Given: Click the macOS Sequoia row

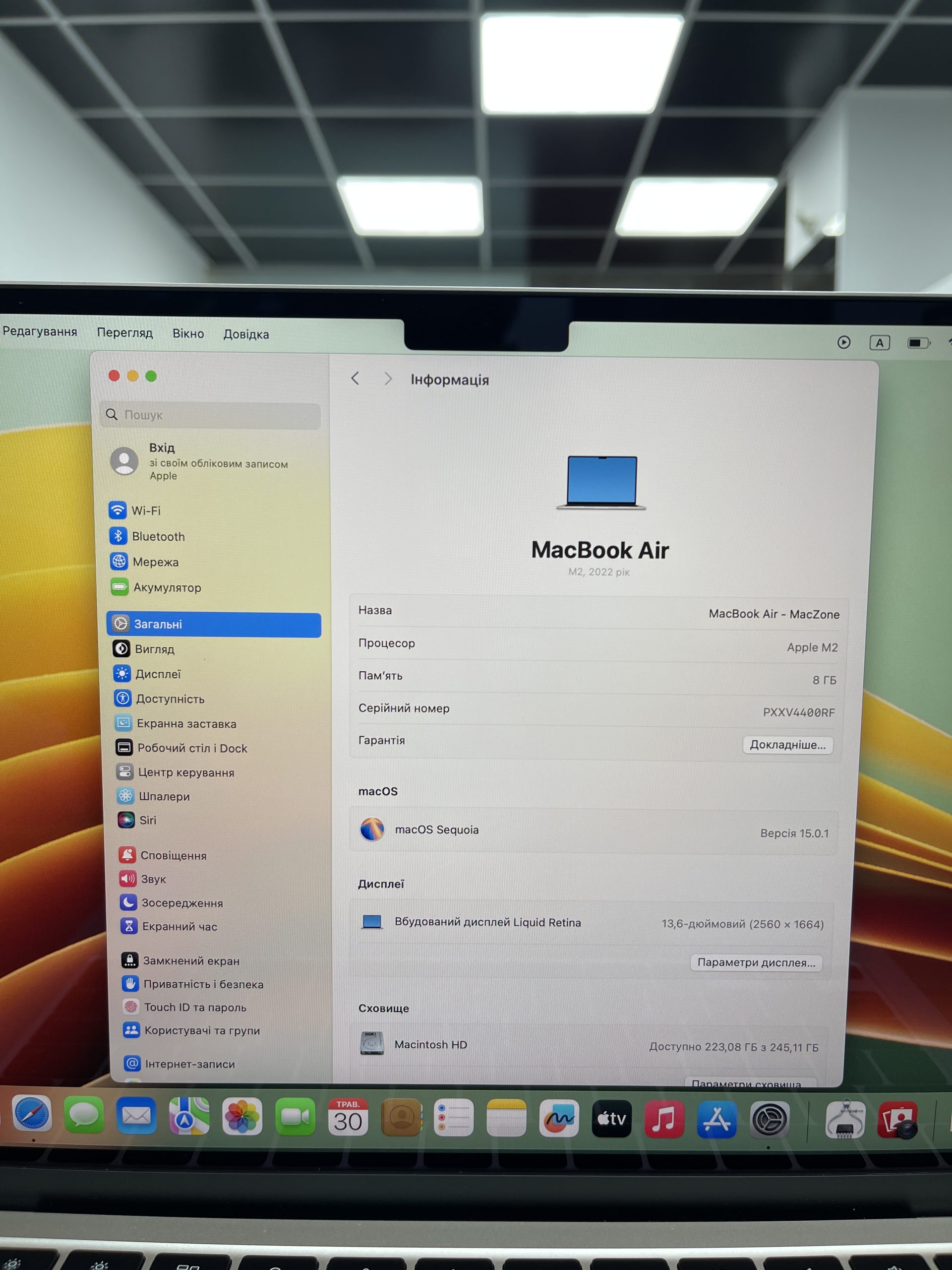Looking at the screenshot, I should tap(594, 832).
